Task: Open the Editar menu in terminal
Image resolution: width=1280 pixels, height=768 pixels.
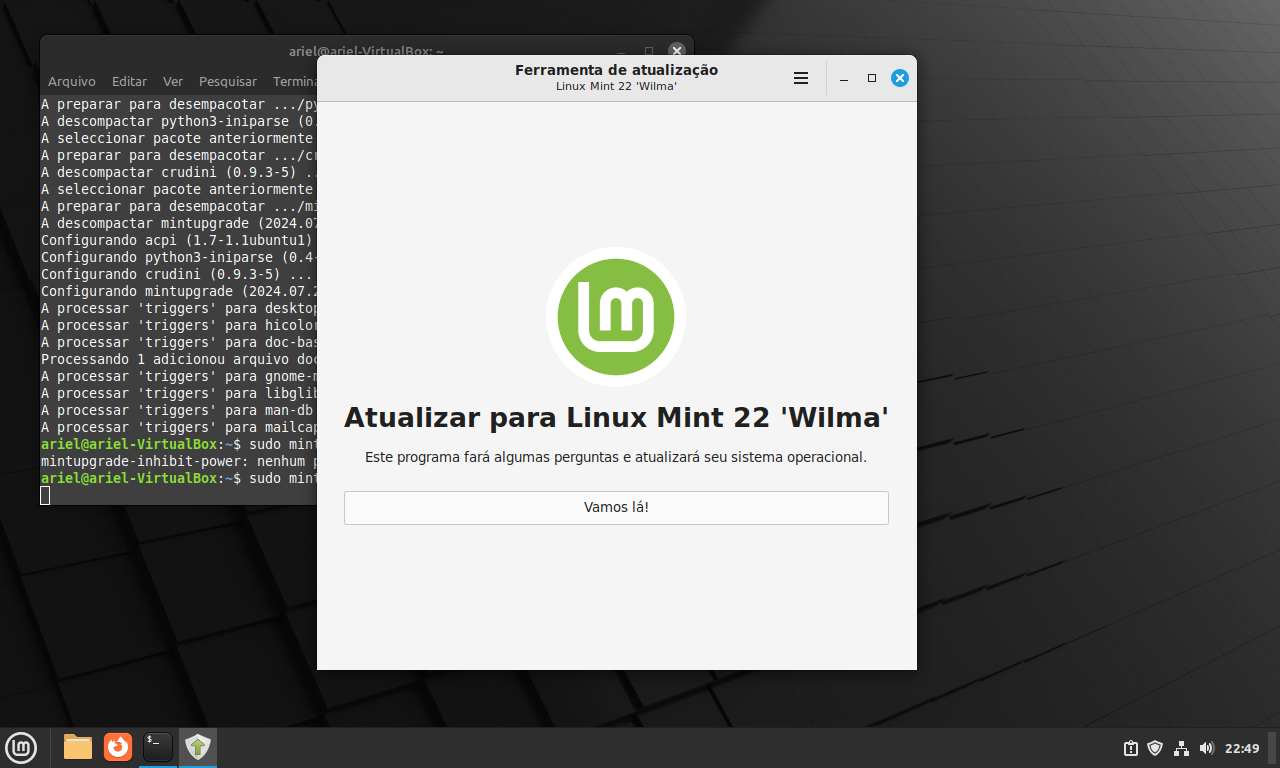Action: pyautogui.click(x=129, y=81)
